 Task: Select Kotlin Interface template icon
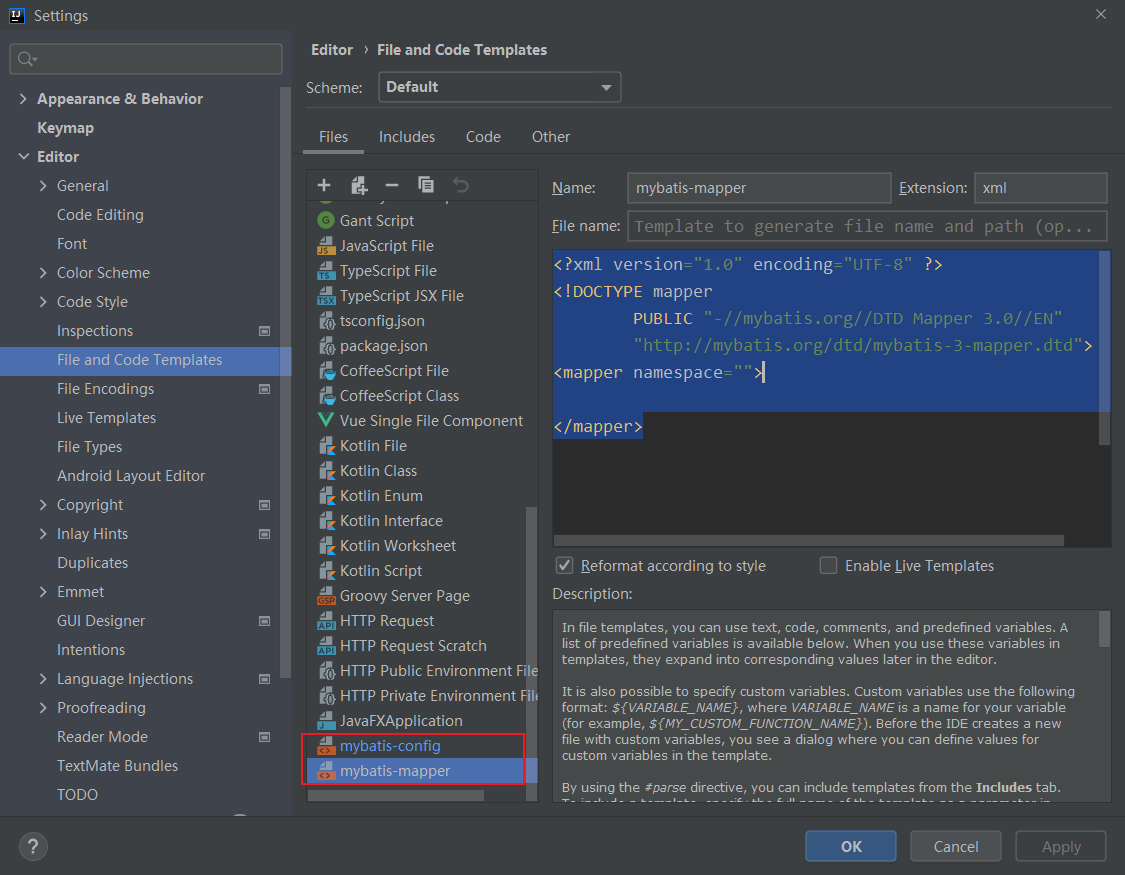click(x=326, y=521)
